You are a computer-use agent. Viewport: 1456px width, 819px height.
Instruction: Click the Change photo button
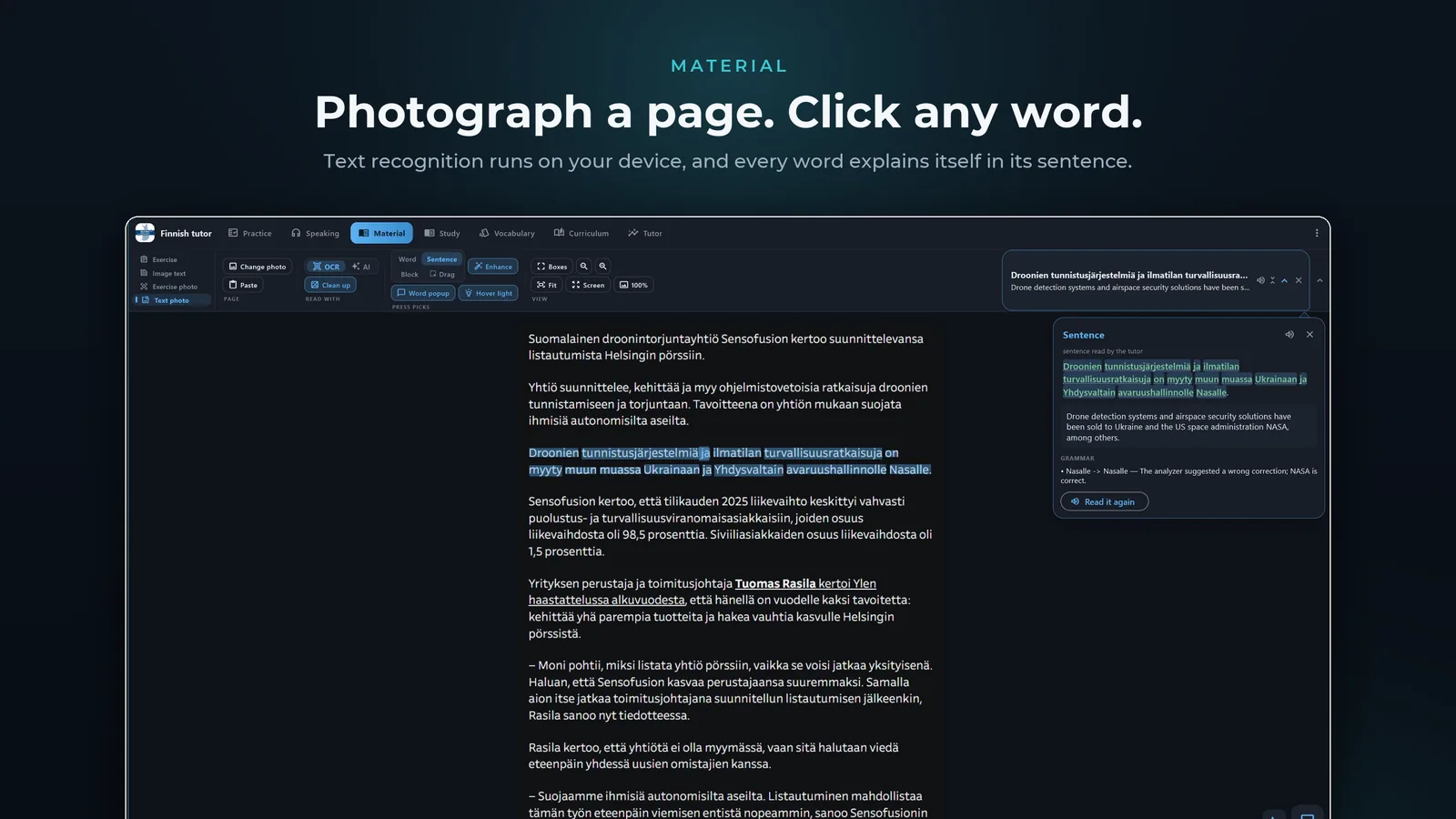(x=258, y=267)
